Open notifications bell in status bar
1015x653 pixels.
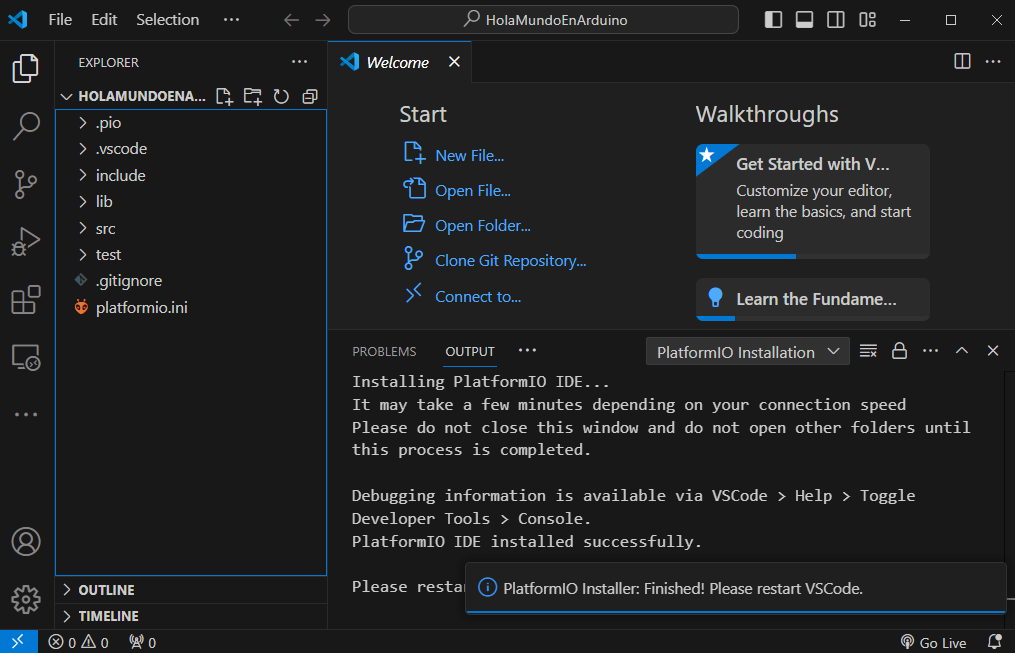tap(995, 642)
